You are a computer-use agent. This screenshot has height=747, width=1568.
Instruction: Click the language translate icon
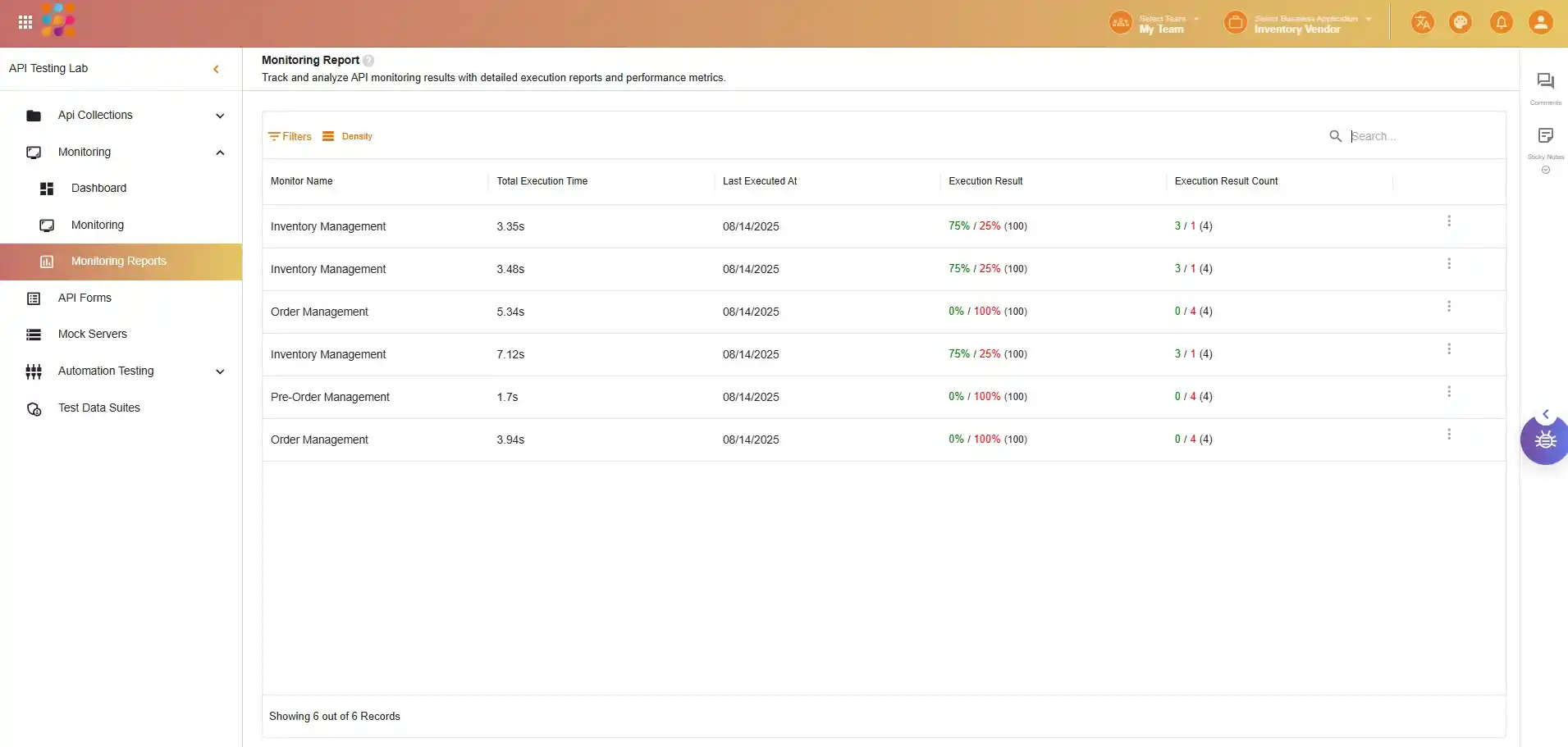click(x=1422, y=22)
